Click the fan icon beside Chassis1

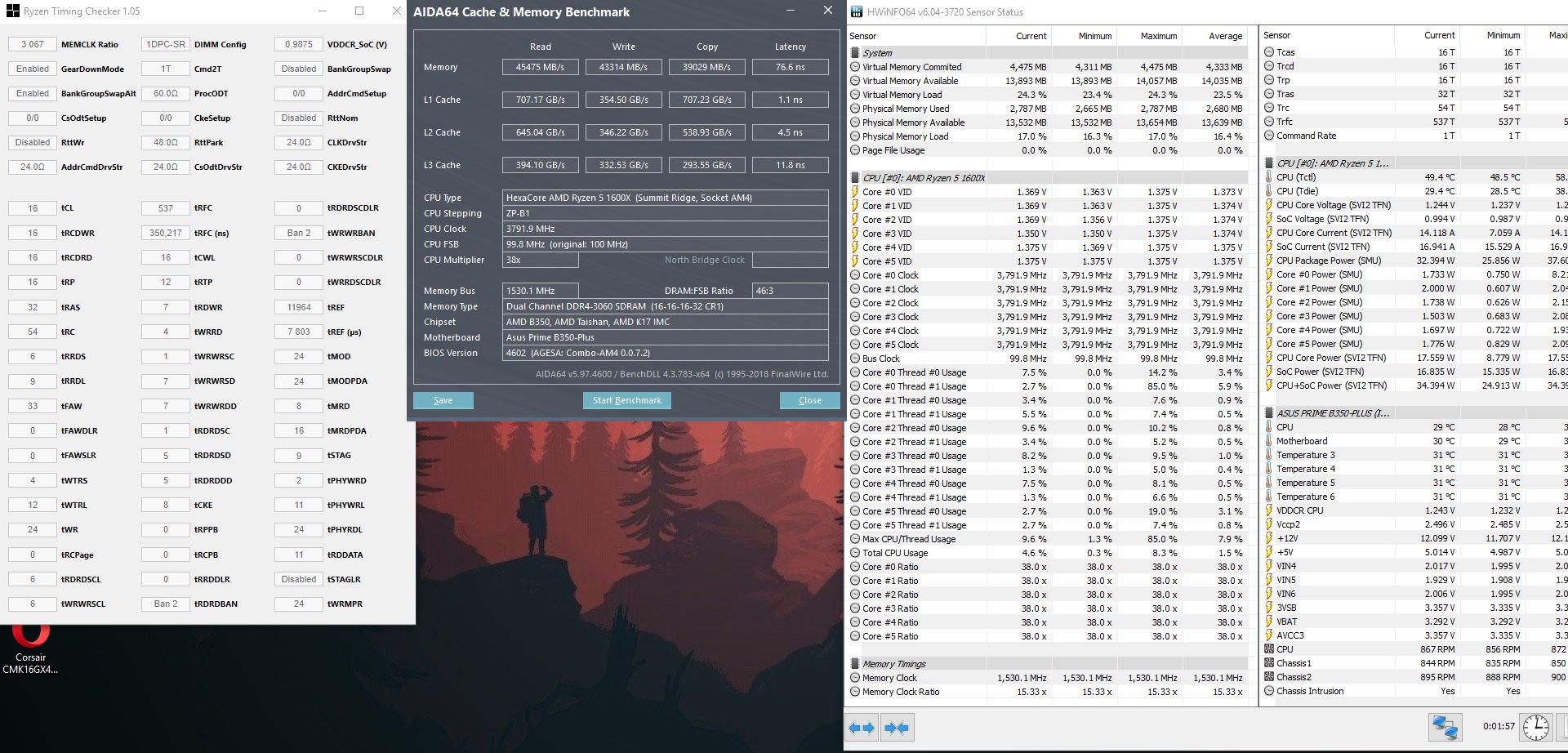[x=1269, y=663]
